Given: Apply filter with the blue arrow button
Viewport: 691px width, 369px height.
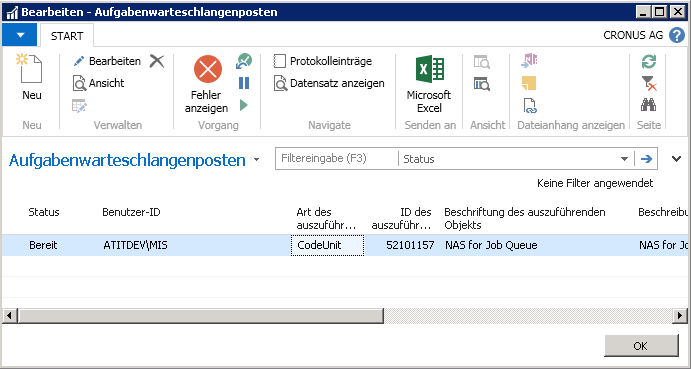Looking at the screenshot, I should pyautogui.click(x=646, y=159).
